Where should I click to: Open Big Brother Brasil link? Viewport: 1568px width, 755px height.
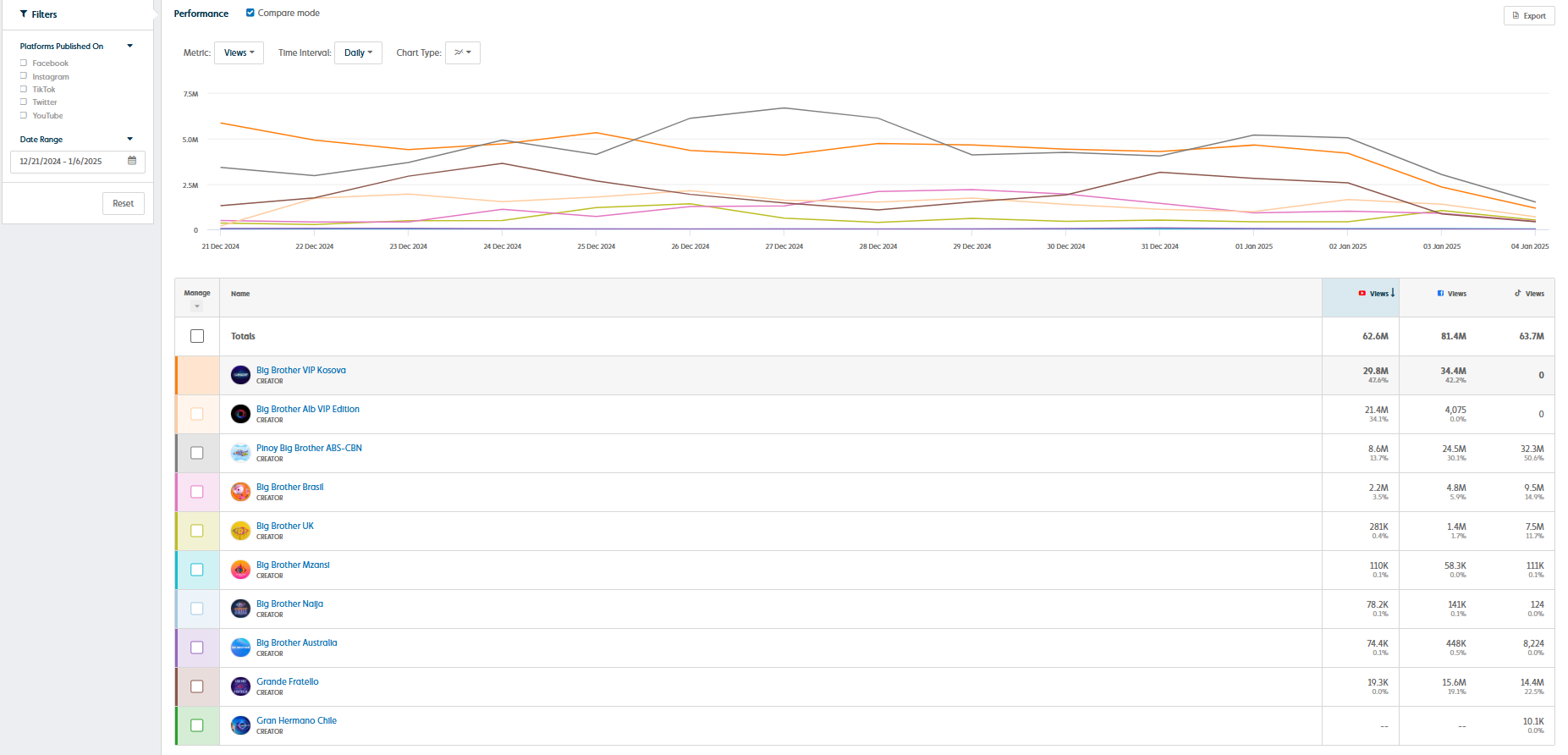tap(289, 487)
